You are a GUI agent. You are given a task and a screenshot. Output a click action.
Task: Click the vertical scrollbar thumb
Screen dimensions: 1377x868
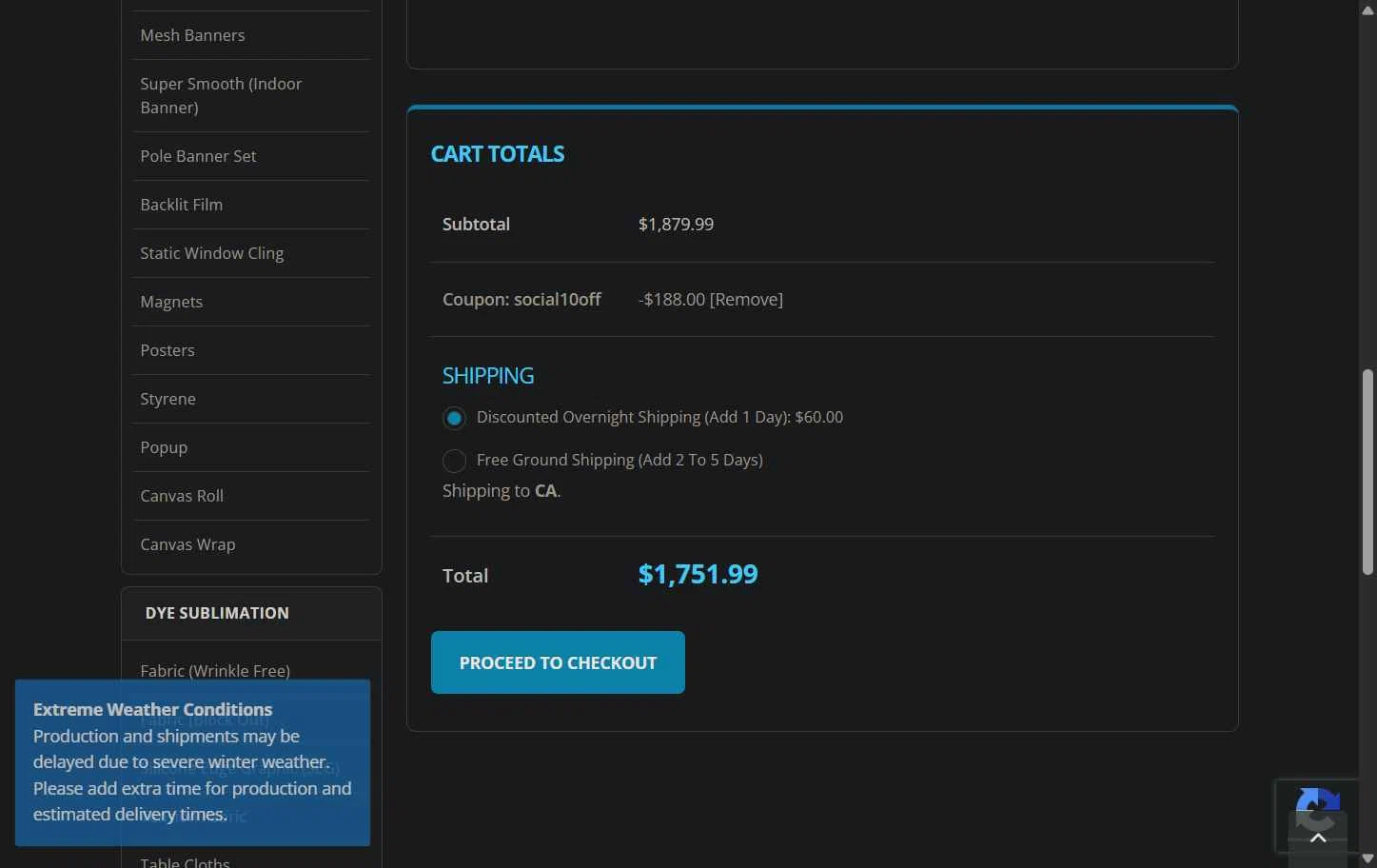(x=1367, y=472)
